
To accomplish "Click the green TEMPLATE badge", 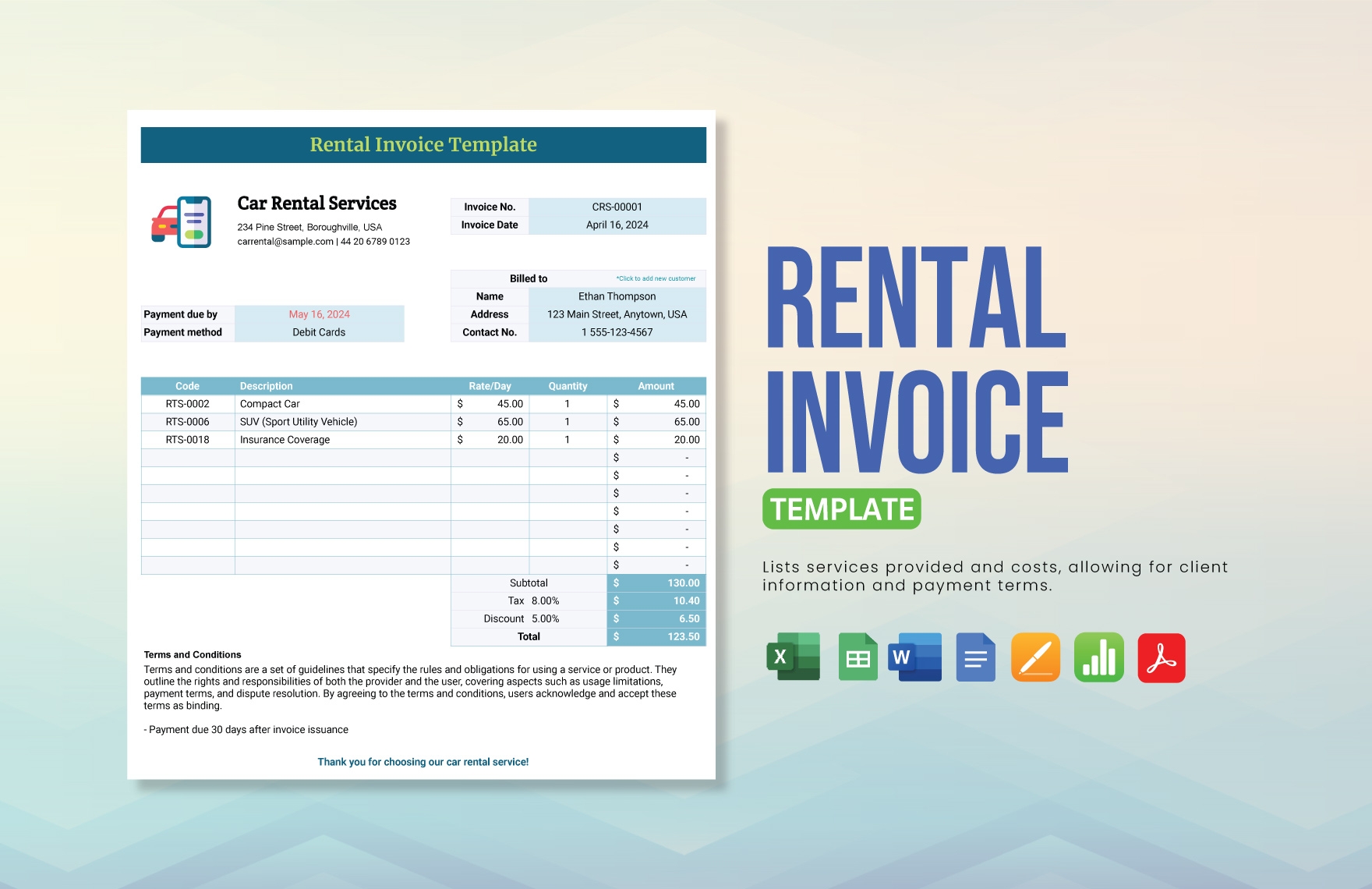I will click(842, 509).
